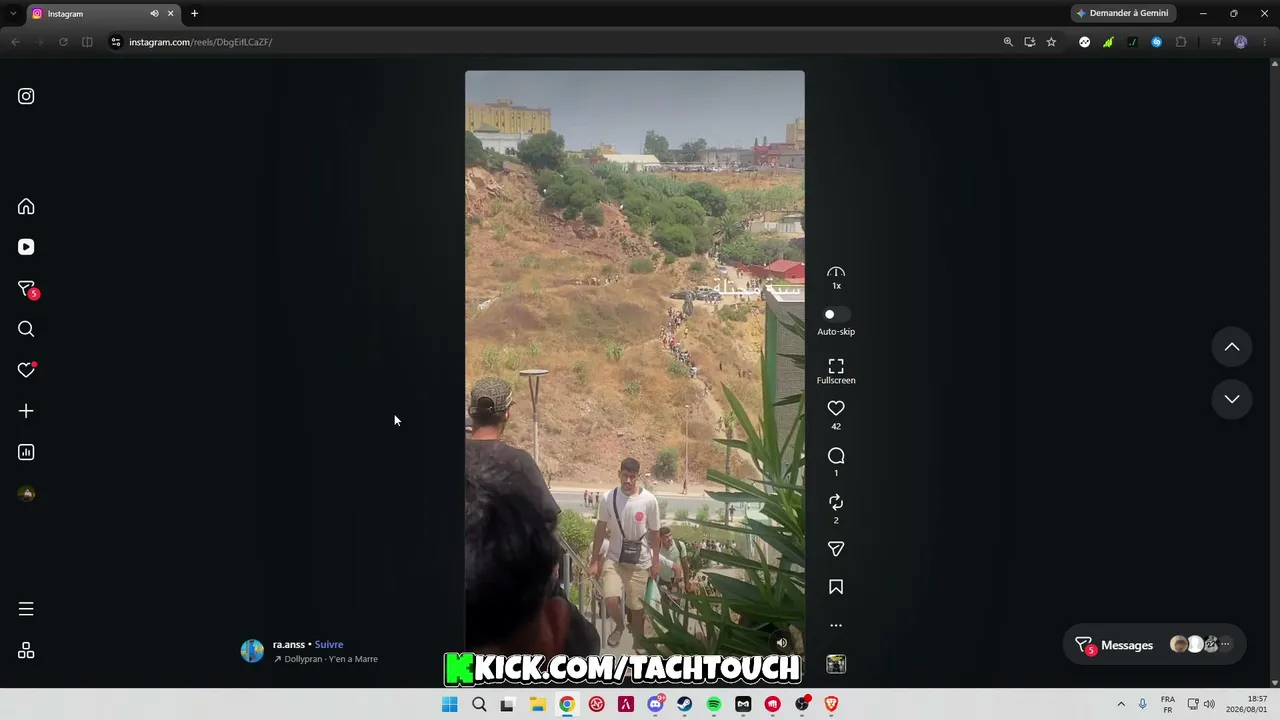Image resolution: width=1280 pixels, height=720 pixels.
Task: Go to the previous reel
Action: coord(1232,347)
